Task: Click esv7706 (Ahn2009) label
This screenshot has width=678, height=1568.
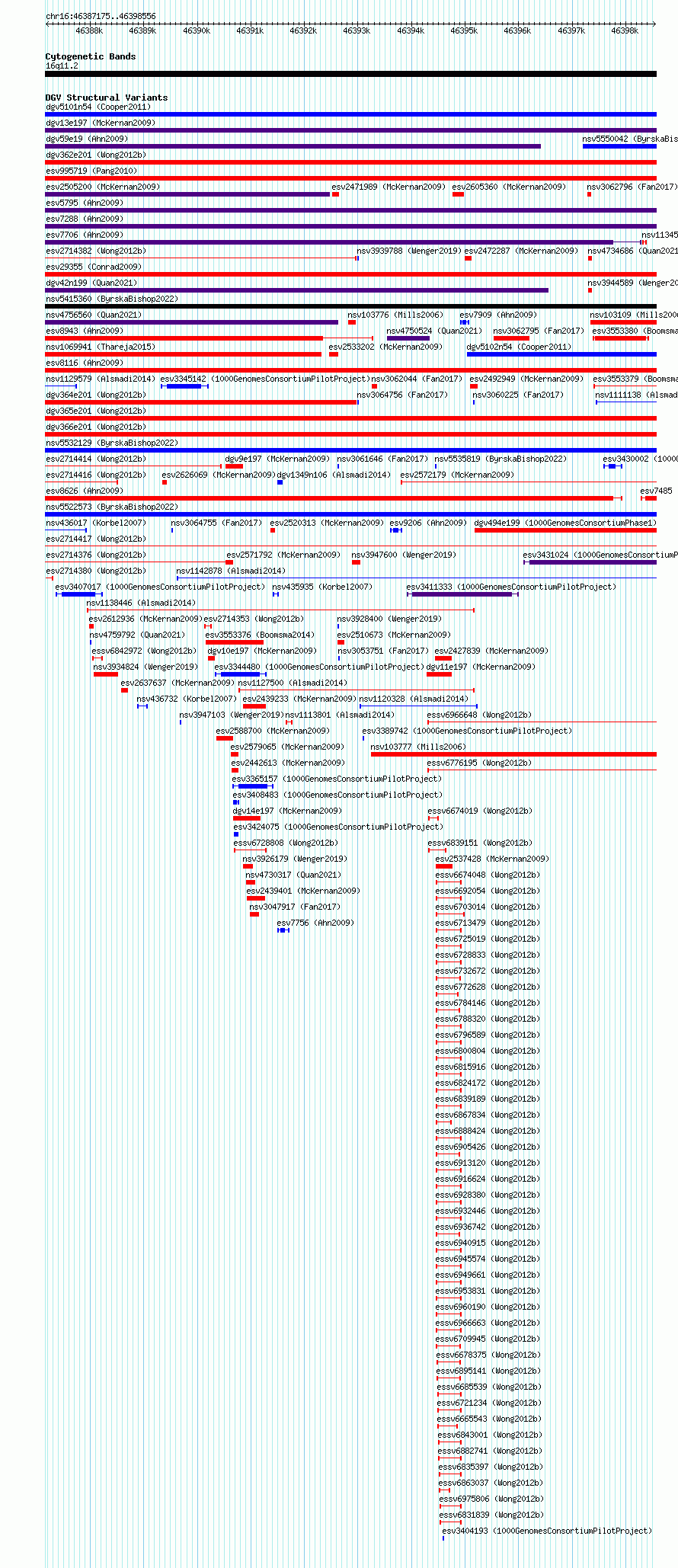Action: 85,235
